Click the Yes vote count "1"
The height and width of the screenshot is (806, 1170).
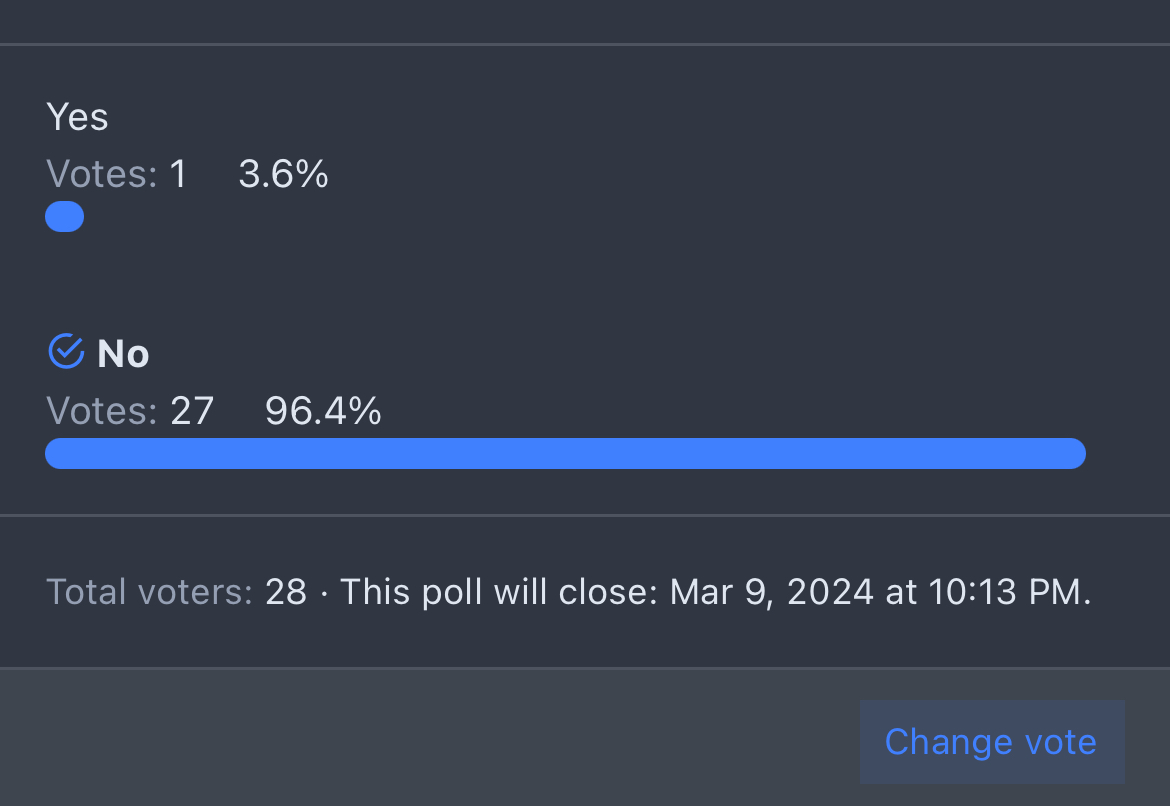coord(178,175)
